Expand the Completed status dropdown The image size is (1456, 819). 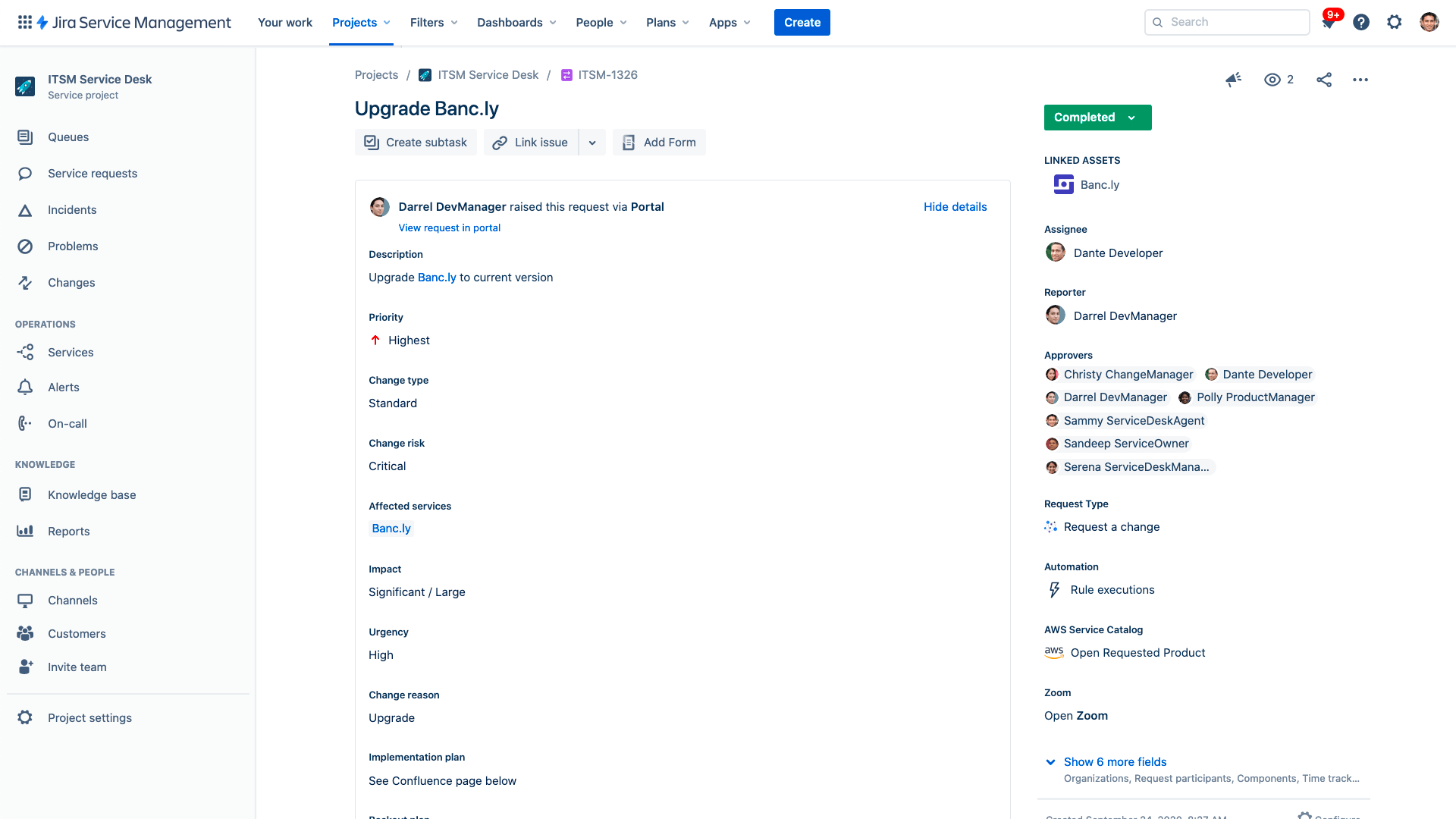click(1131, 117)
